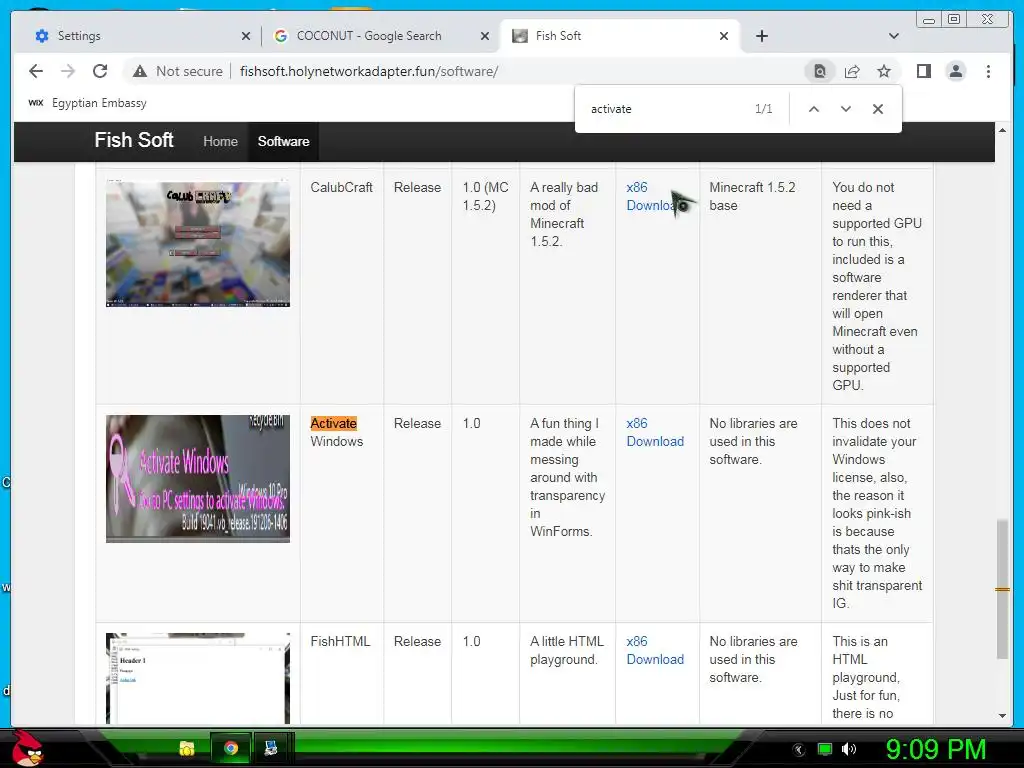Reload the Fish Soft page
Screen dimensions: 1024x768
click(x=100, y=71)
